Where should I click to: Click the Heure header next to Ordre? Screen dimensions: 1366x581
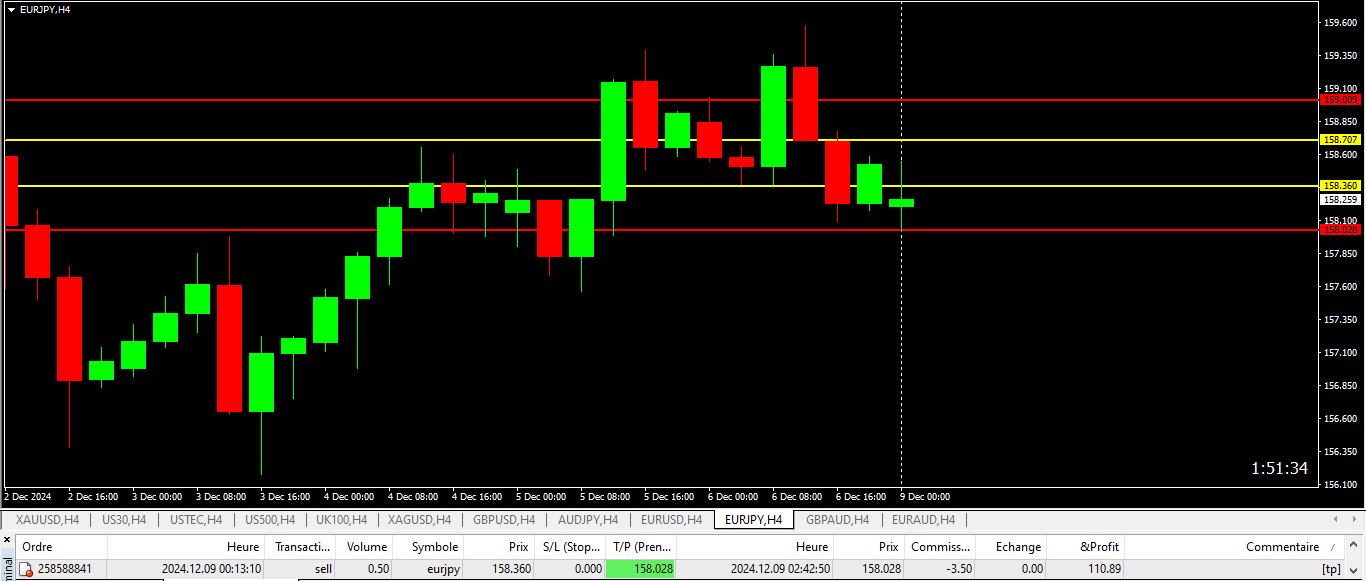[186, 547]
